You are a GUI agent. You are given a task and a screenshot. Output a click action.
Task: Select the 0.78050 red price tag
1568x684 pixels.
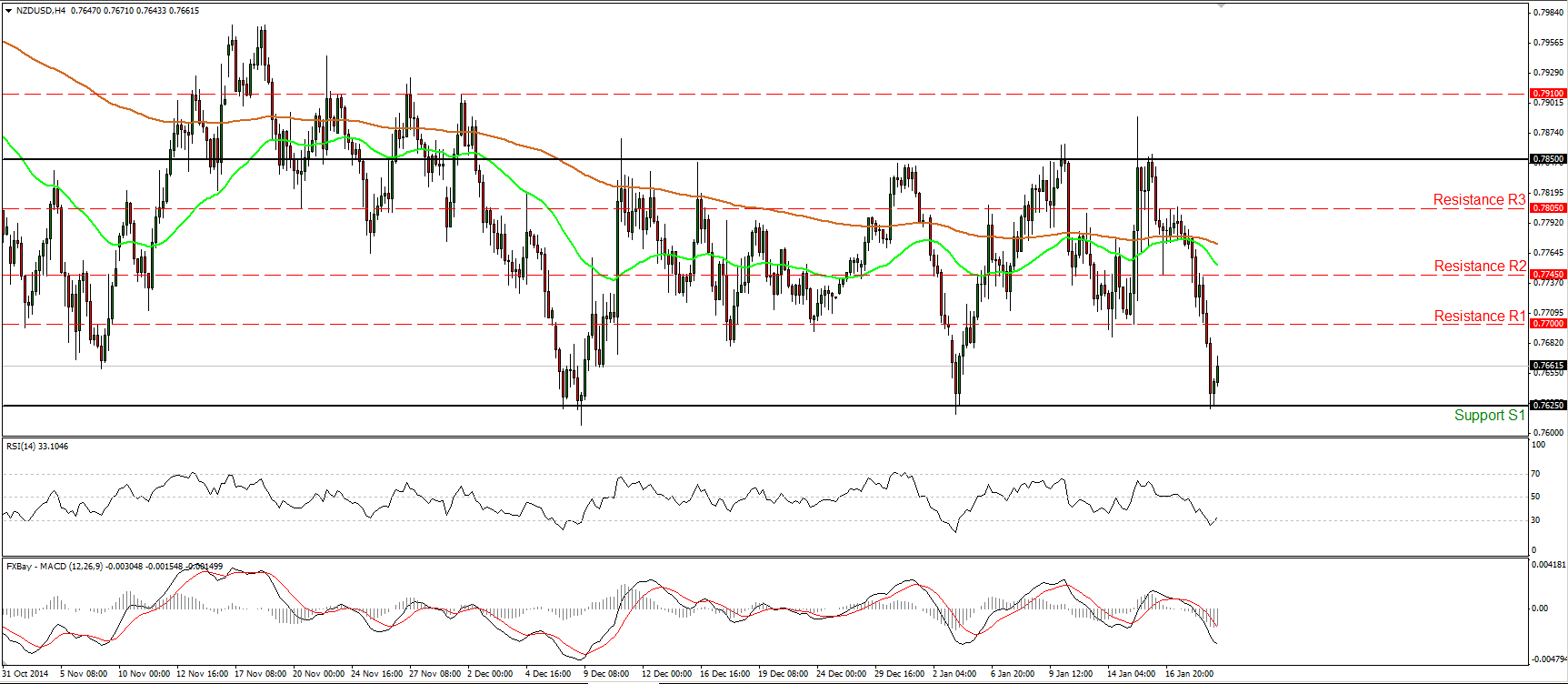(x=1548, y=207)
